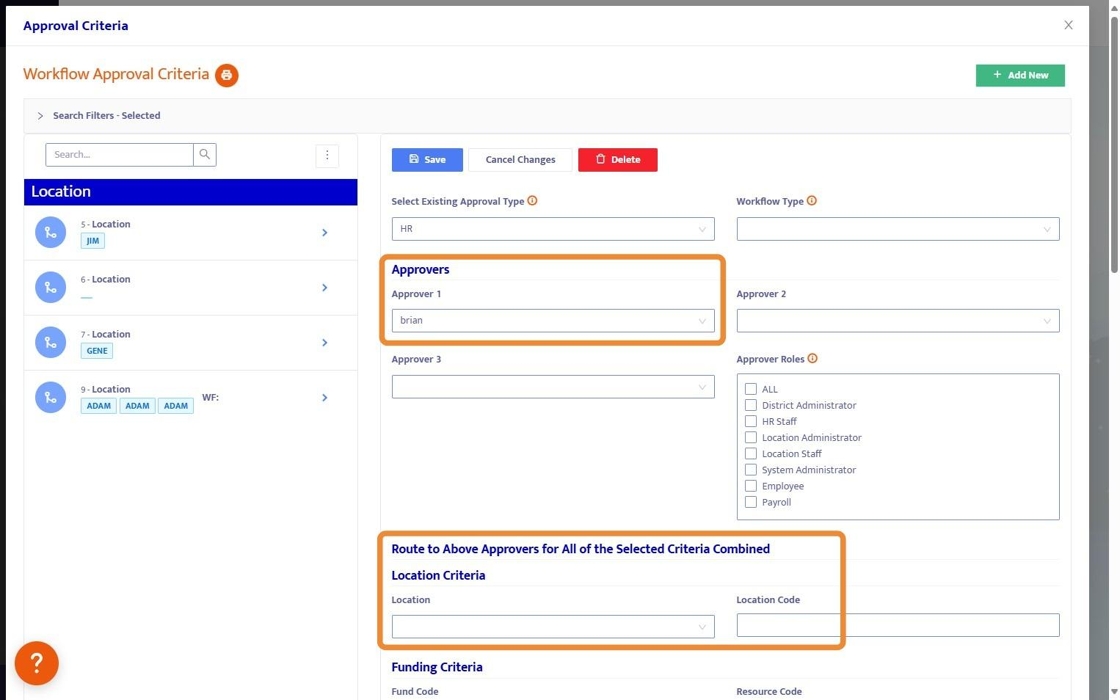1120x700 pixels.
Task: Open the Approver 3 dropdown
Action: tap(553, 386)
